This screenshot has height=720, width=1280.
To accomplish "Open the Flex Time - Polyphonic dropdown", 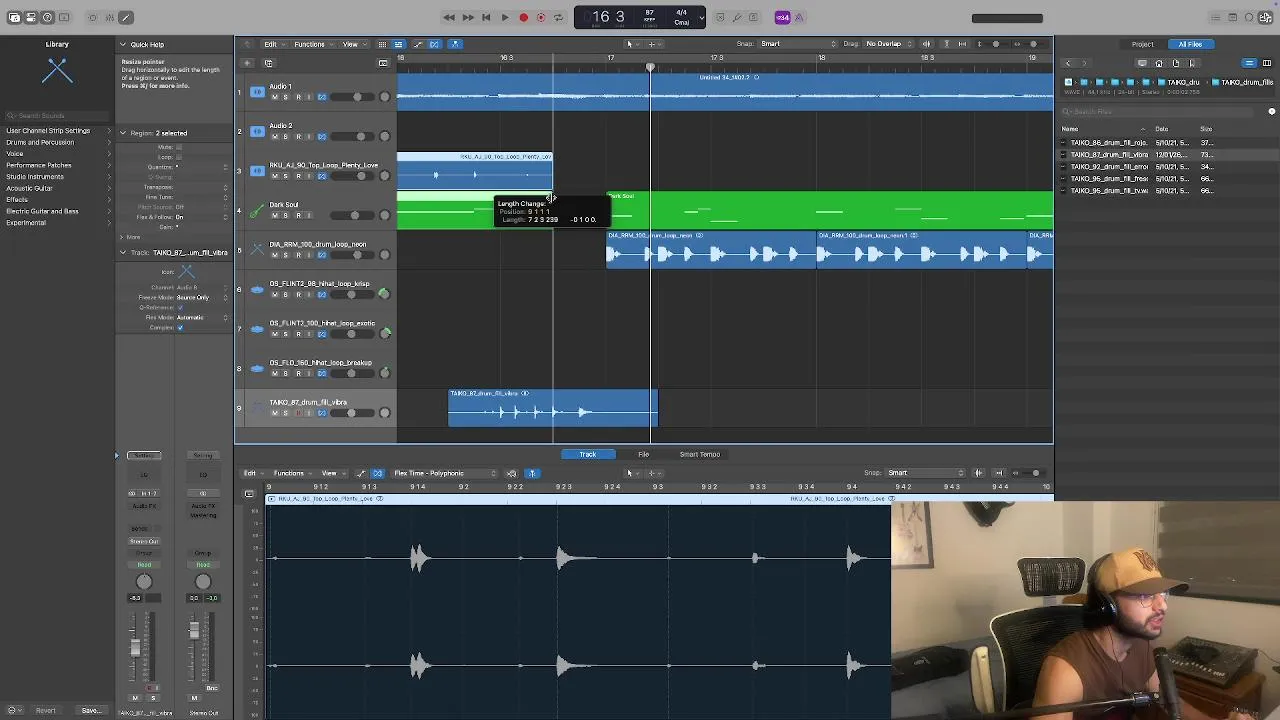I will click(x=444, y=473).
